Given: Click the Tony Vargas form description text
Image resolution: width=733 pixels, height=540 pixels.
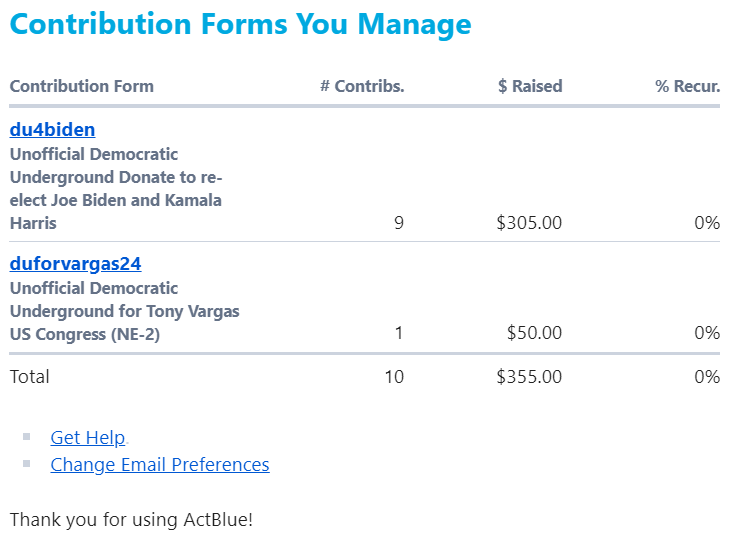Looking at the screenshot, I should pyautogui.click(x=124, y=311).
